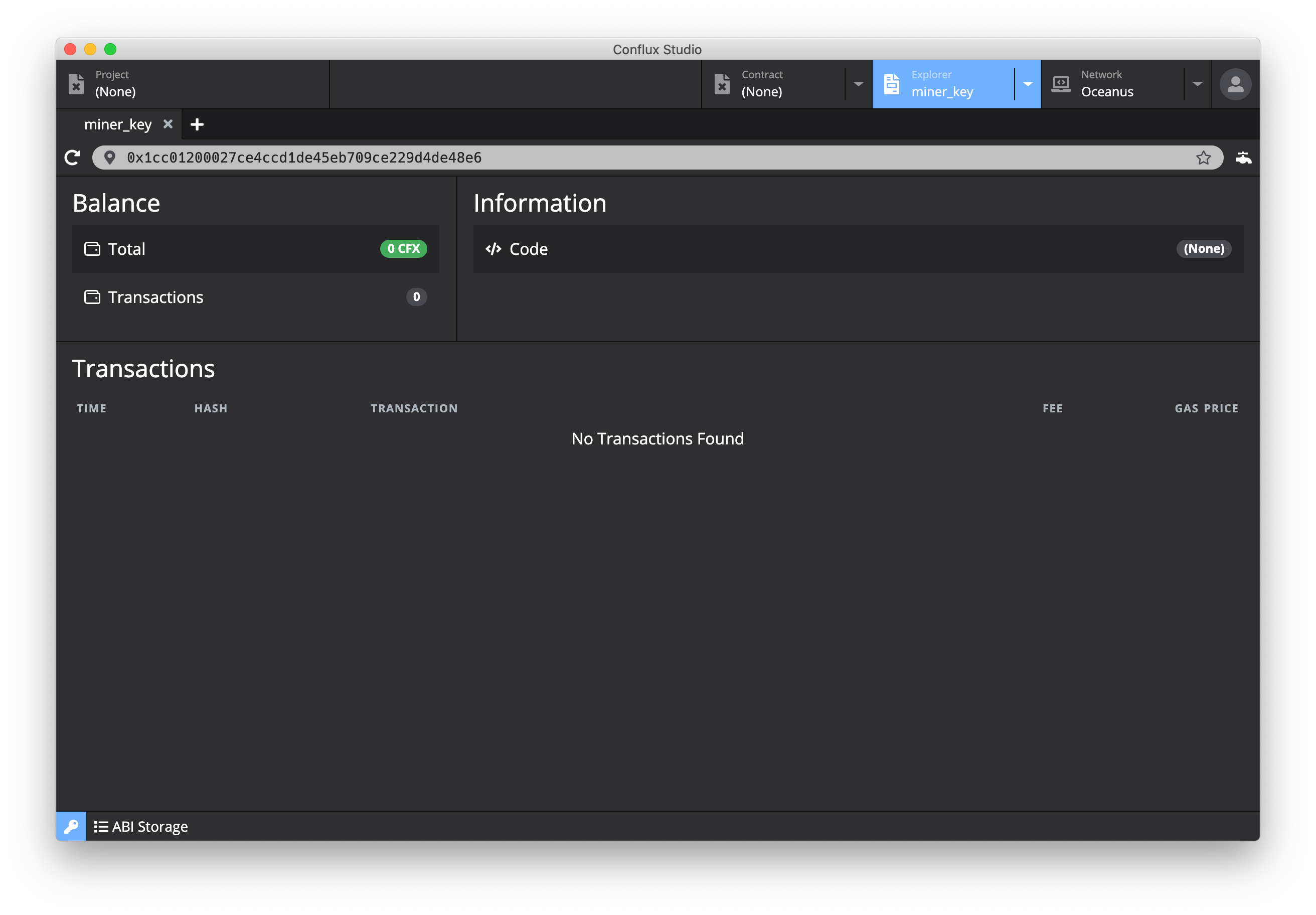Add a new tab with the plus icon
The image size is (1316, 915).
coord(197,124)
